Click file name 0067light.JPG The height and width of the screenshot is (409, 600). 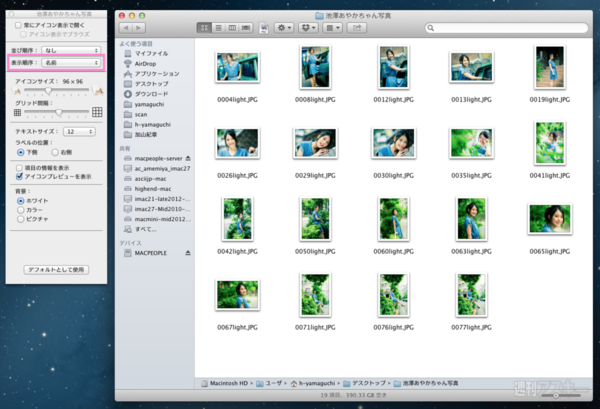(238, 327)
